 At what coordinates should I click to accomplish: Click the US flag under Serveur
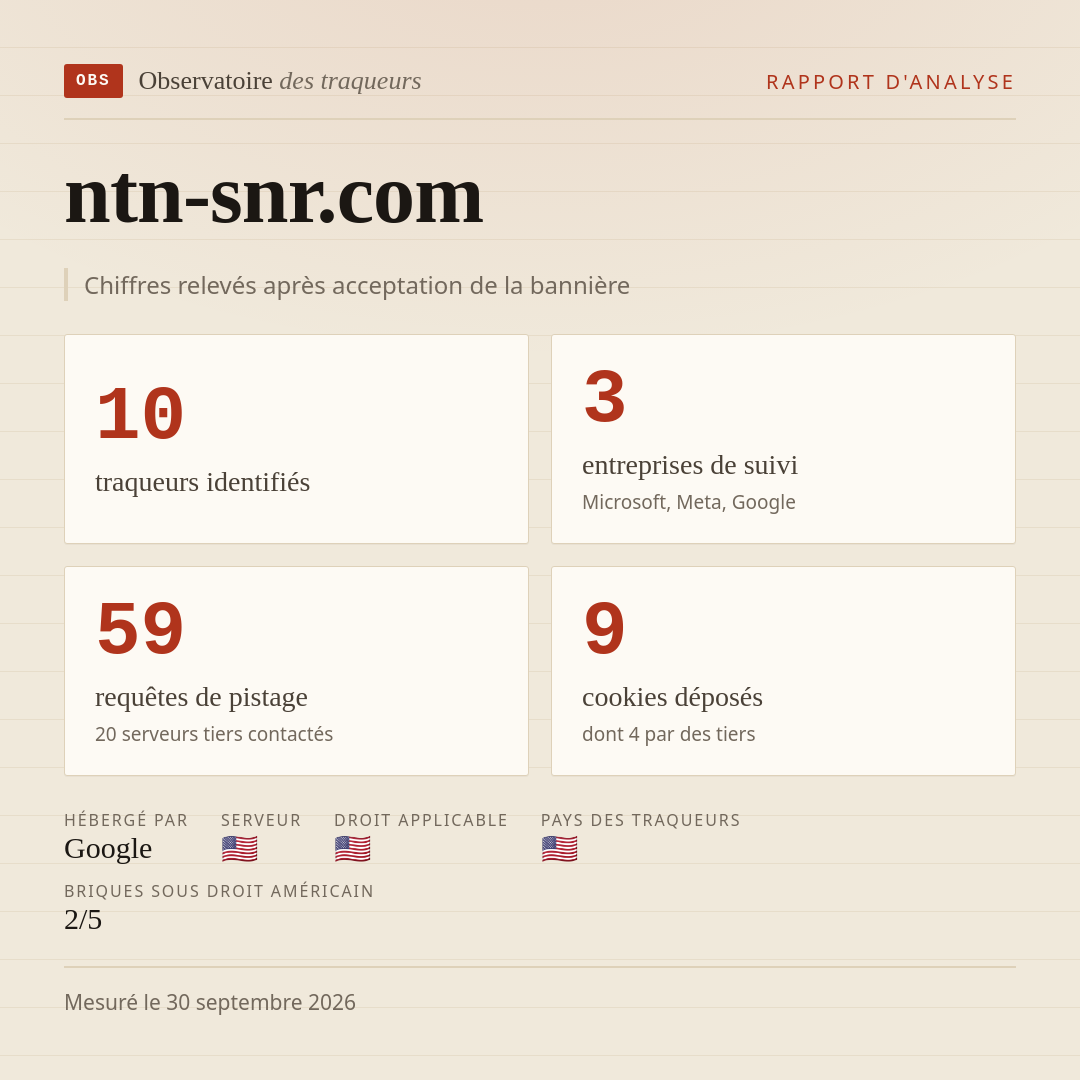pos(240,849)
